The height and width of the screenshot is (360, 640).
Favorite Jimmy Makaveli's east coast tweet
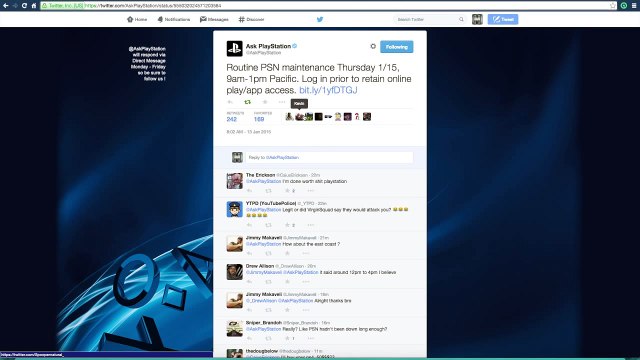(x=287, y=253)
